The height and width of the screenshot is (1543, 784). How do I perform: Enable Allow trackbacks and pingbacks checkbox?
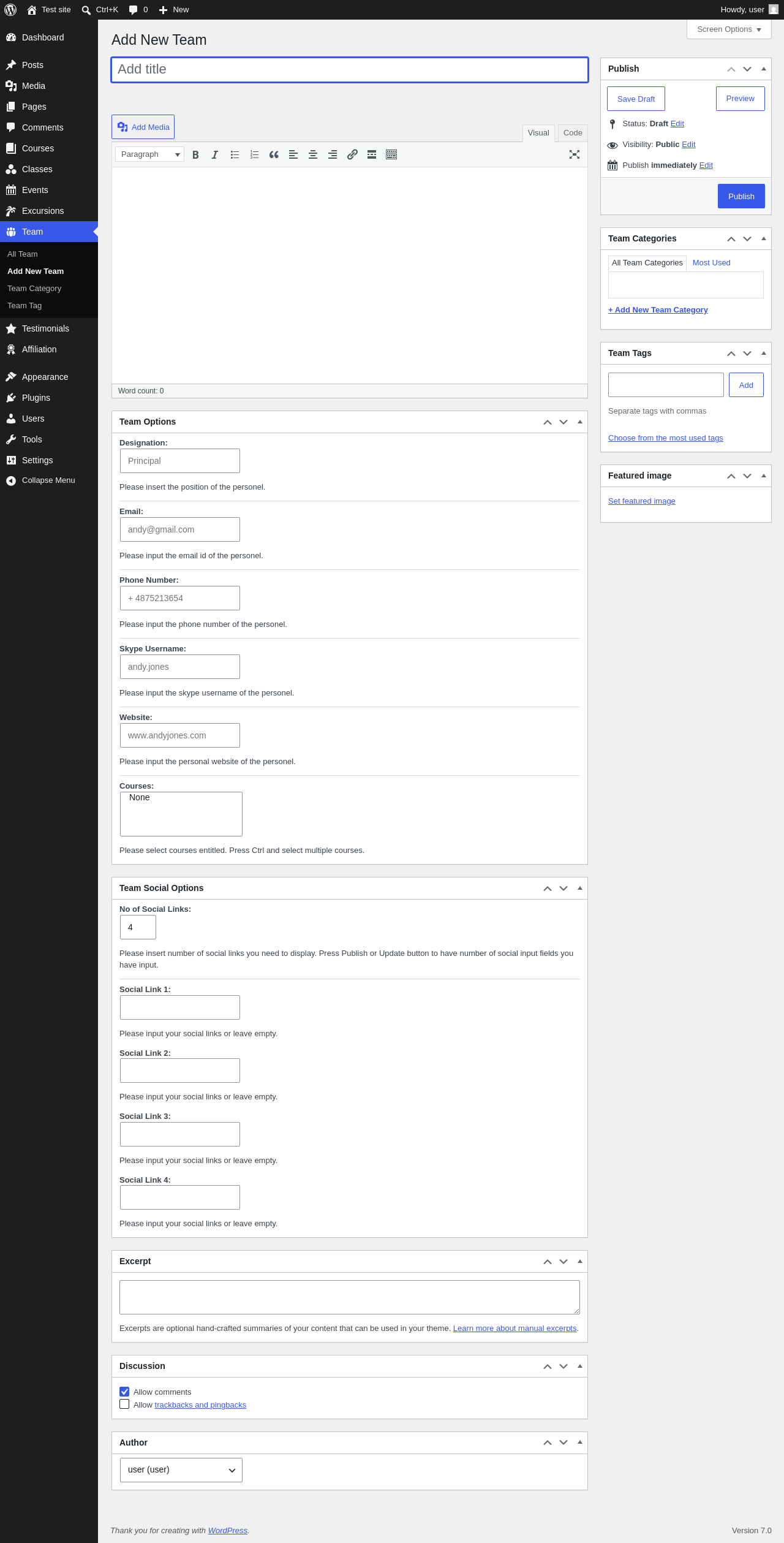pos(124,1404)
